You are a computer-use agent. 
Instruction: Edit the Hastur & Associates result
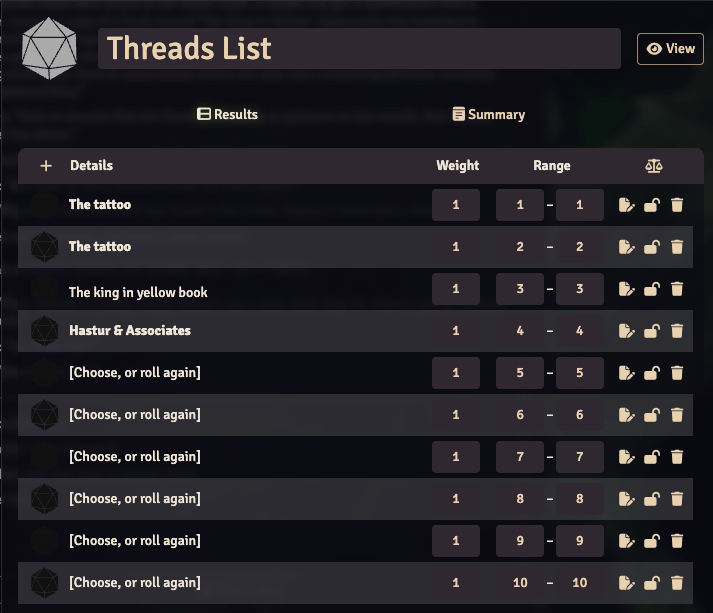click(x=626, y=331)
